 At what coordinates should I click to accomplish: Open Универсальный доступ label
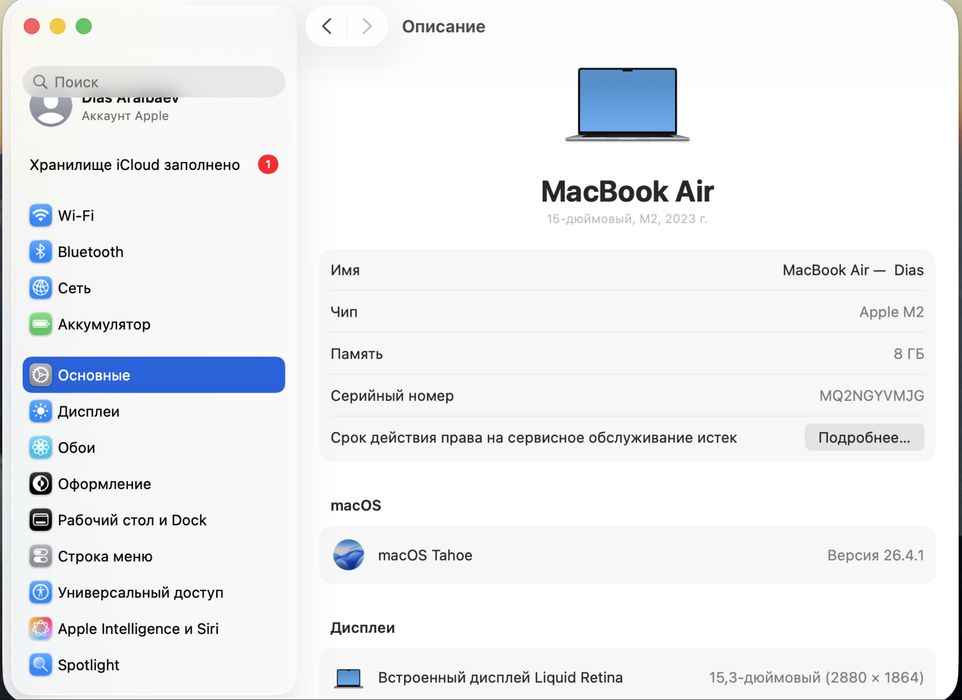140,592
